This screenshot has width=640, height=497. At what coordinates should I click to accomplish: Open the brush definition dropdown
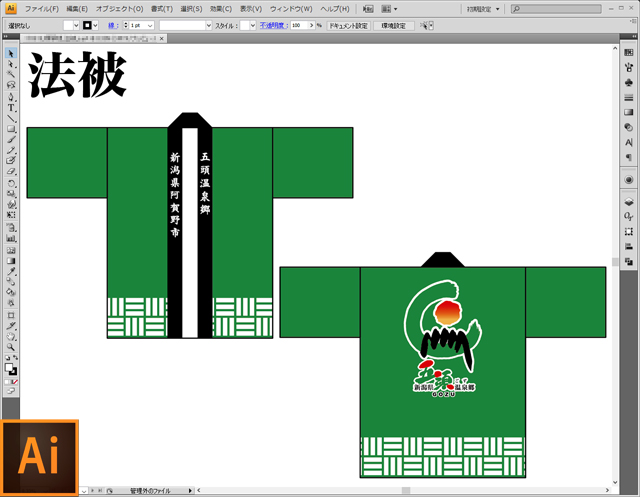209,26
